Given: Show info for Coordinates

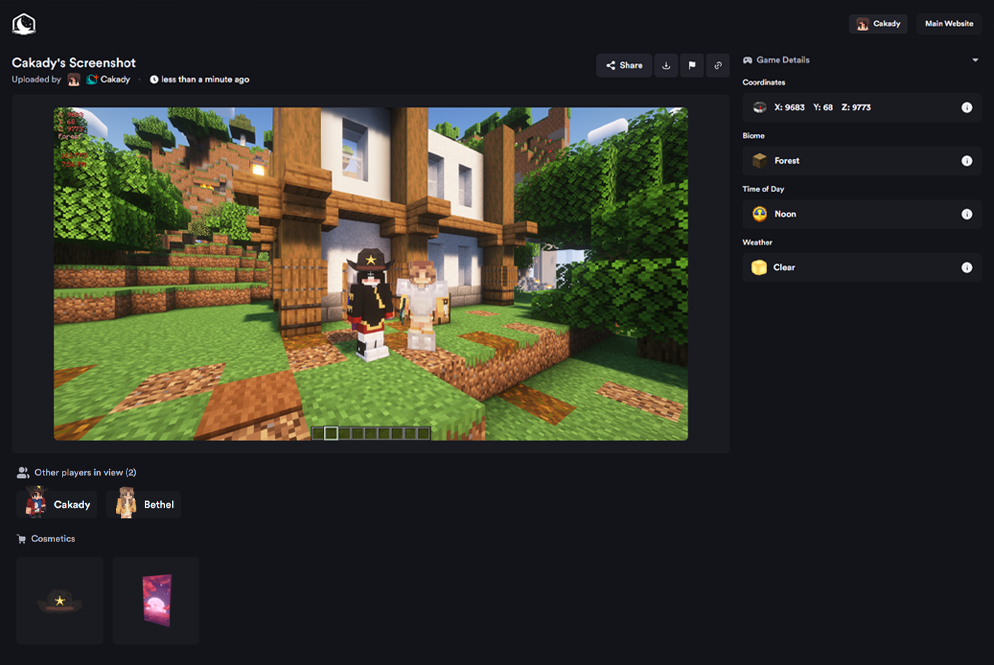Looking at the screenshot, I should click(967, 107).
